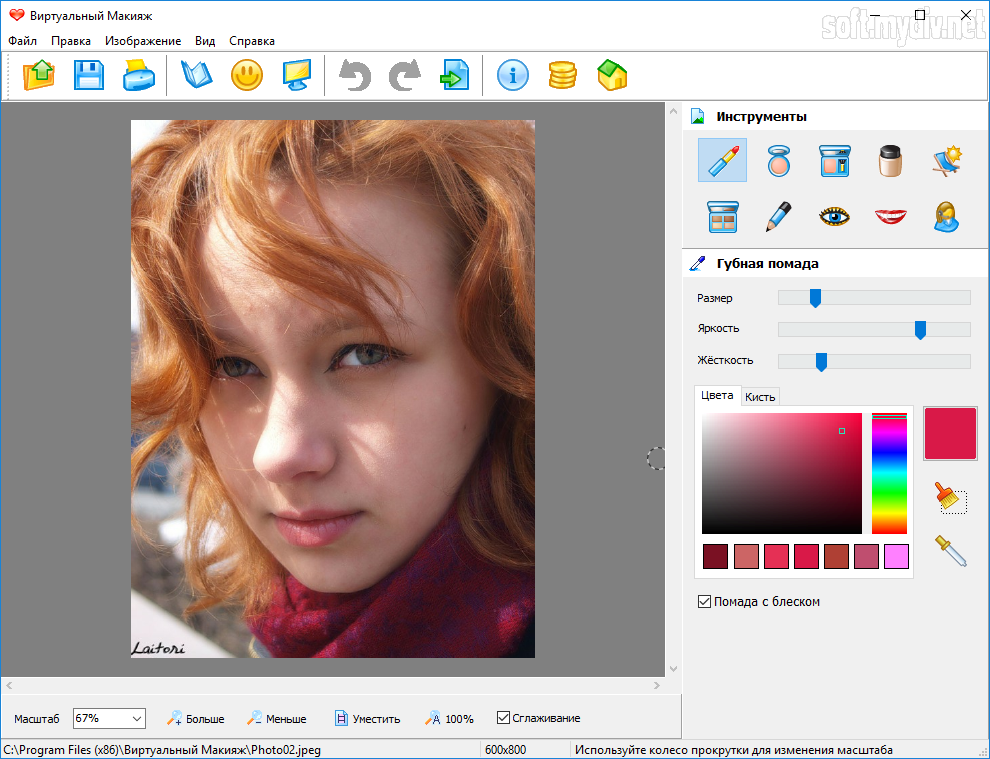Select the eyeshadow palette tool
This screenshot has width=990, height=759.
[722, 217]
